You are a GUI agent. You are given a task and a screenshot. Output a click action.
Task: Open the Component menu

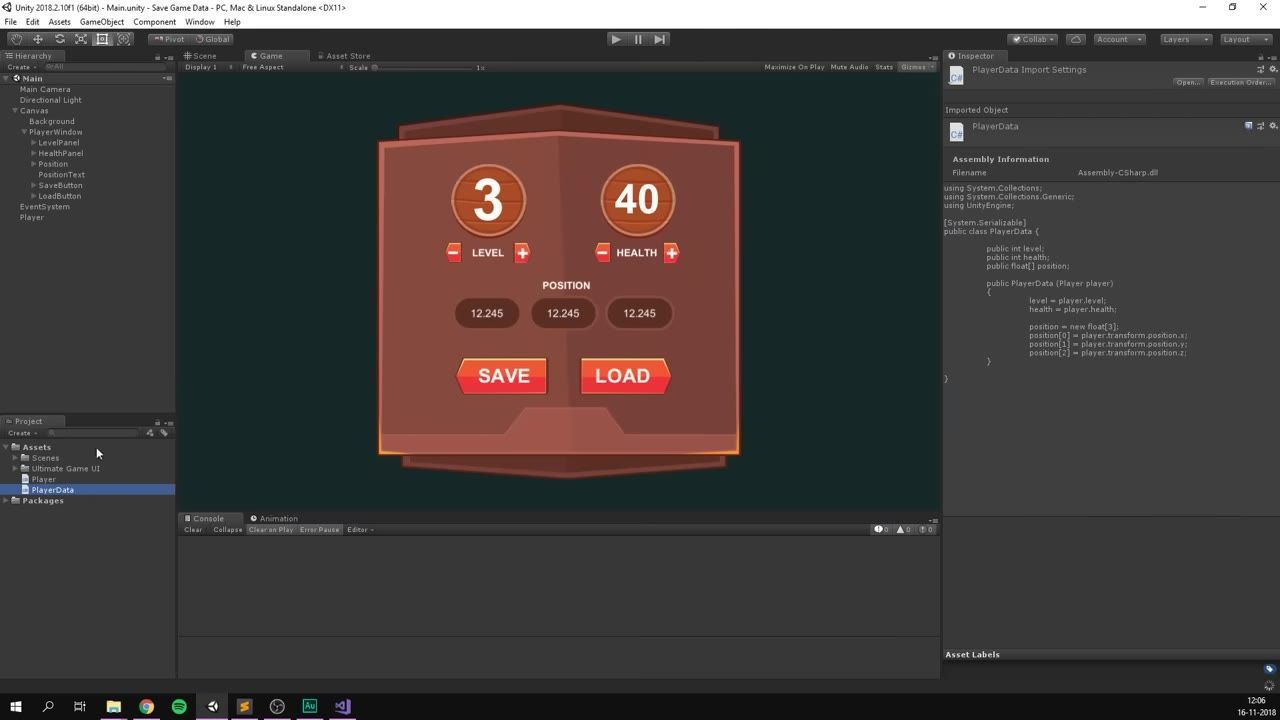click(x=154, y=22)
